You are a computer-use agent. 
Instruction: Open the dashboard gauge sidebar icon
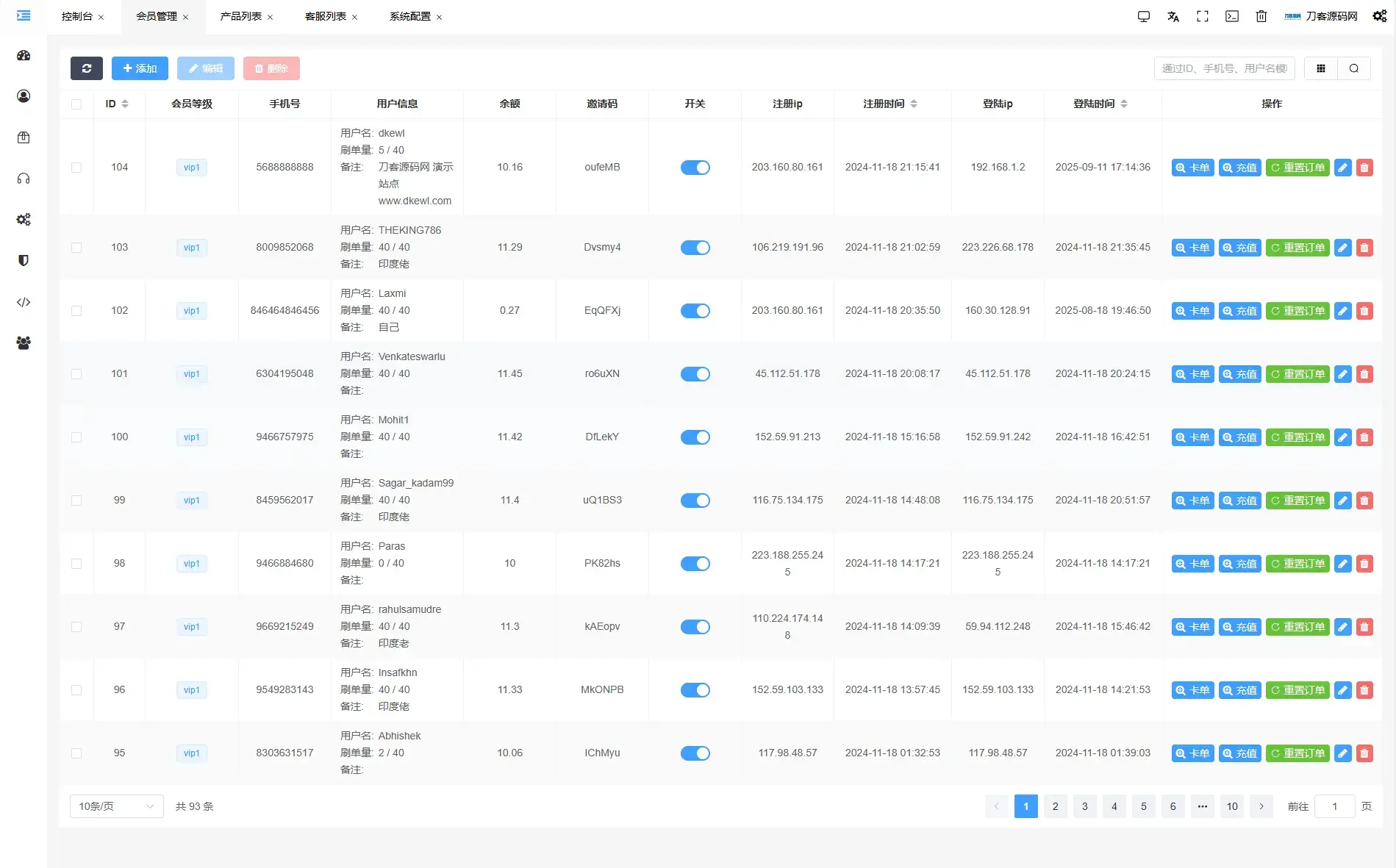24,55
